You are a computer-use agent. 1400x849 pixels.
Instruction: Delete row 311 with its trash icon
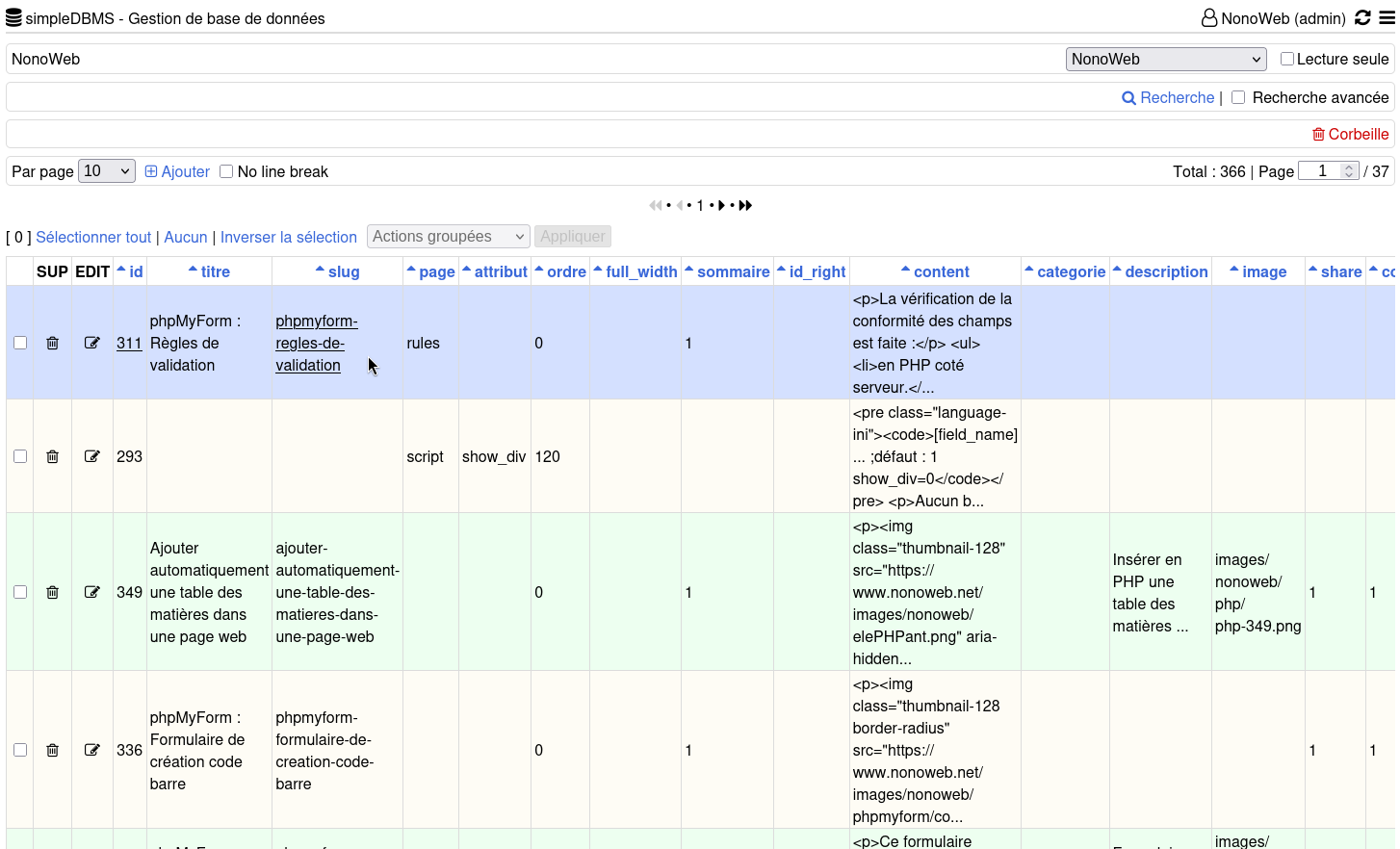point(53,343)
